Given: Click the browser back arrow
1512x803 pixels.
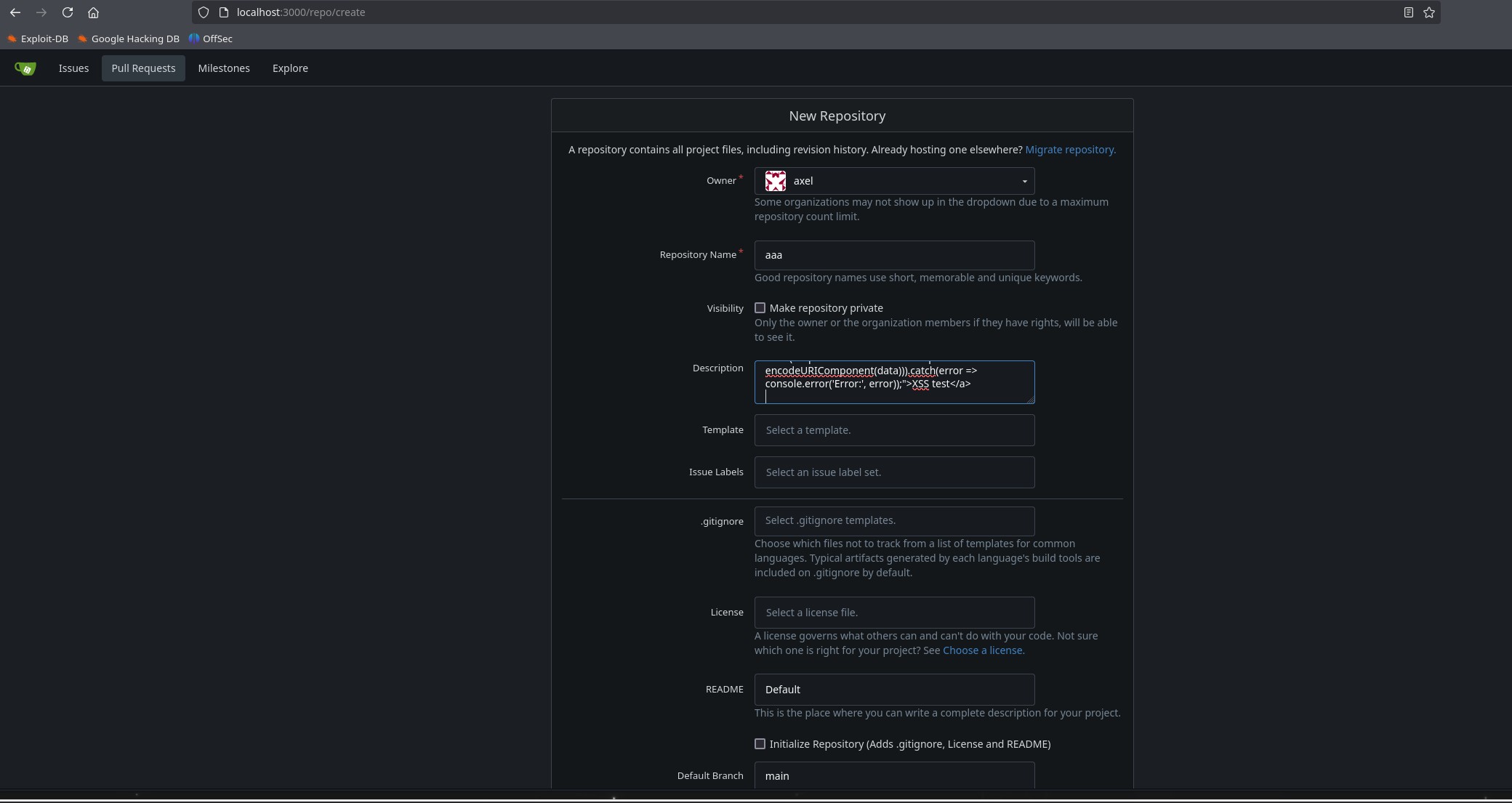Looking at the screenshot, I should (15, 12).
